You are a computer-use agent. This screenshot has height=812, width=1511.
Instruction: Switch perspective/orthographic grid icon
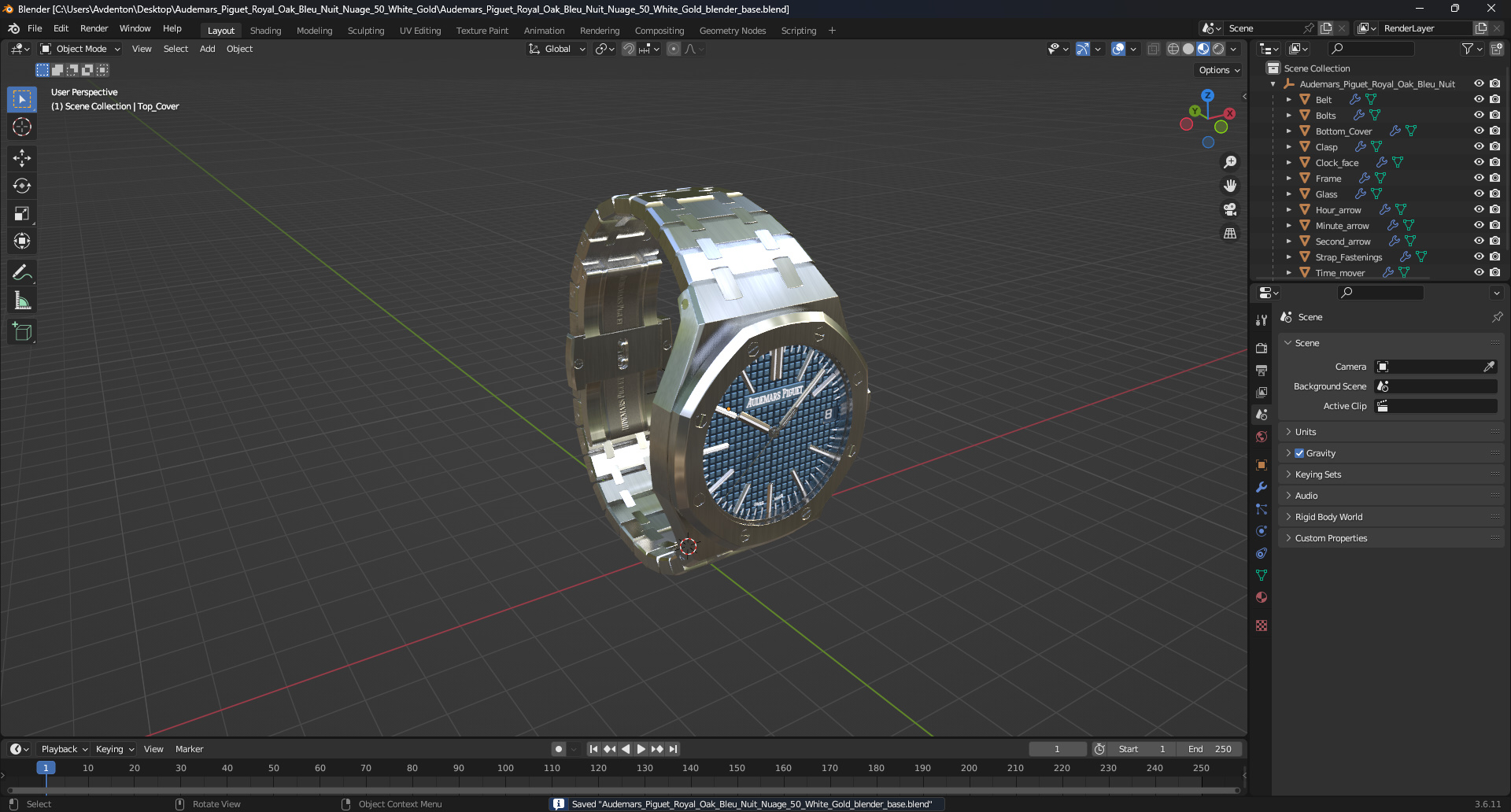pos(1230,233)
